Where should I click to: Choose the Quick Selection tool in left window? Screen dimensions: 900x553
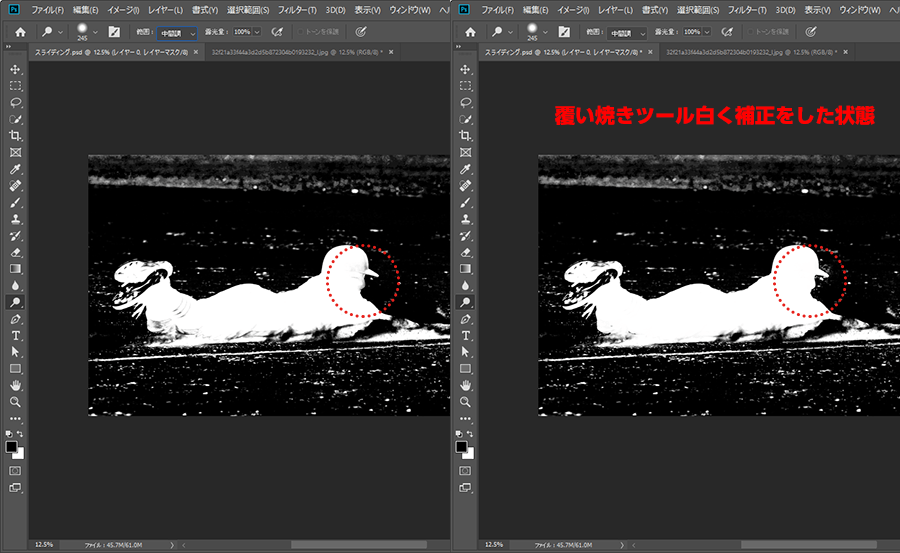(15, 119)
